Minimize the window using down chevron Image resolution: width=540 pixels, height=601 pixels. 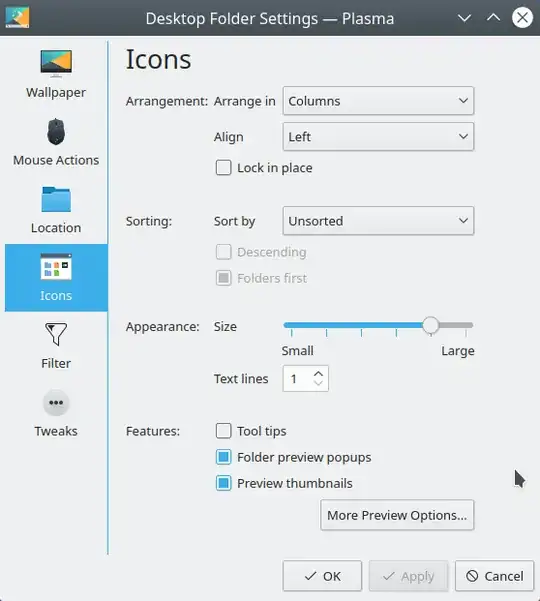pos(464,18)
